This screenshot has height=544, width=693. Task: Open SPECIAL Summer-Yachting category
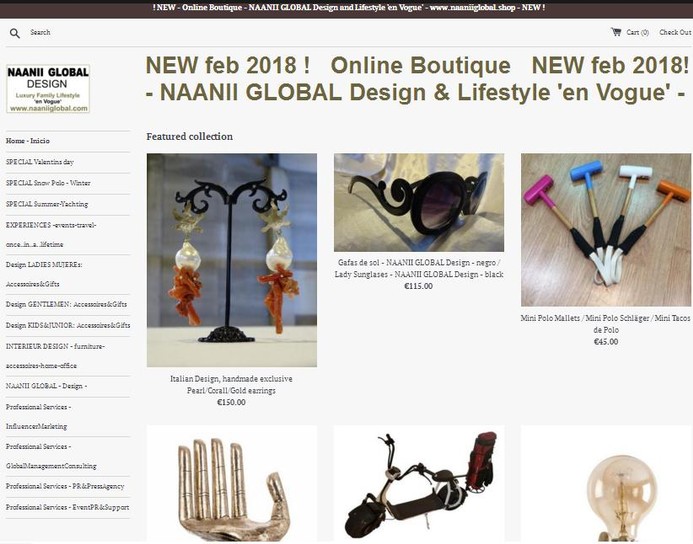tap(47, 204)
